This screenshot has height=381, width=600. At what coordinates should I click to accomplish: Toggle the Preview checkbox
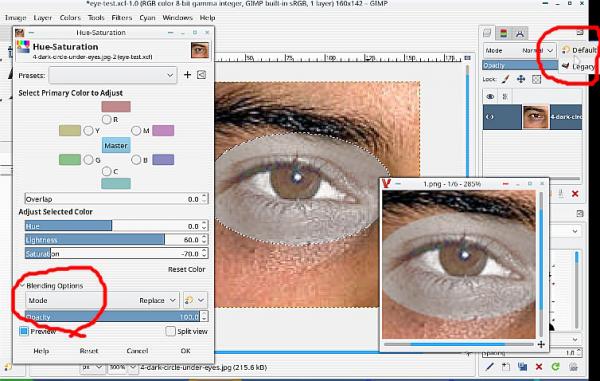point(24,331)
